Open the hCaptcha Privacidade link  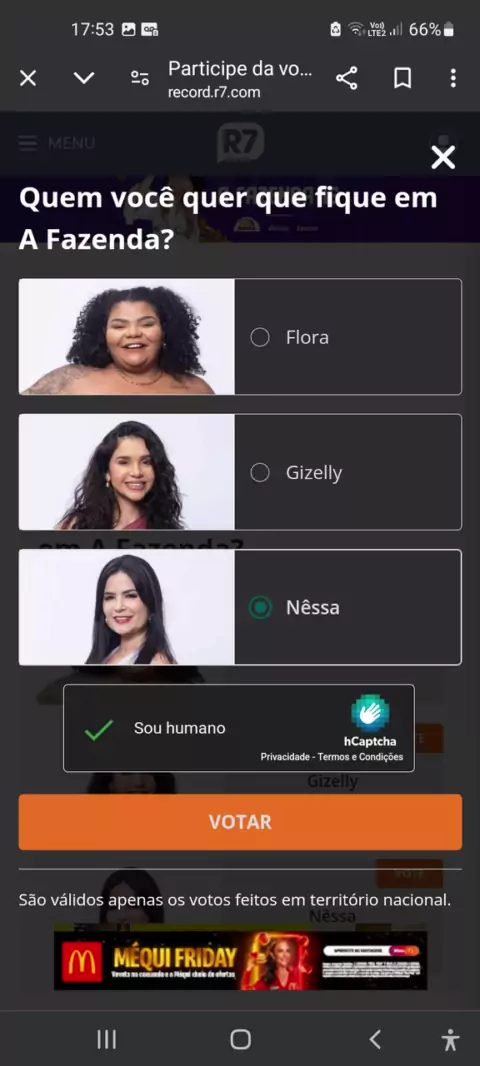click(285, 757)
